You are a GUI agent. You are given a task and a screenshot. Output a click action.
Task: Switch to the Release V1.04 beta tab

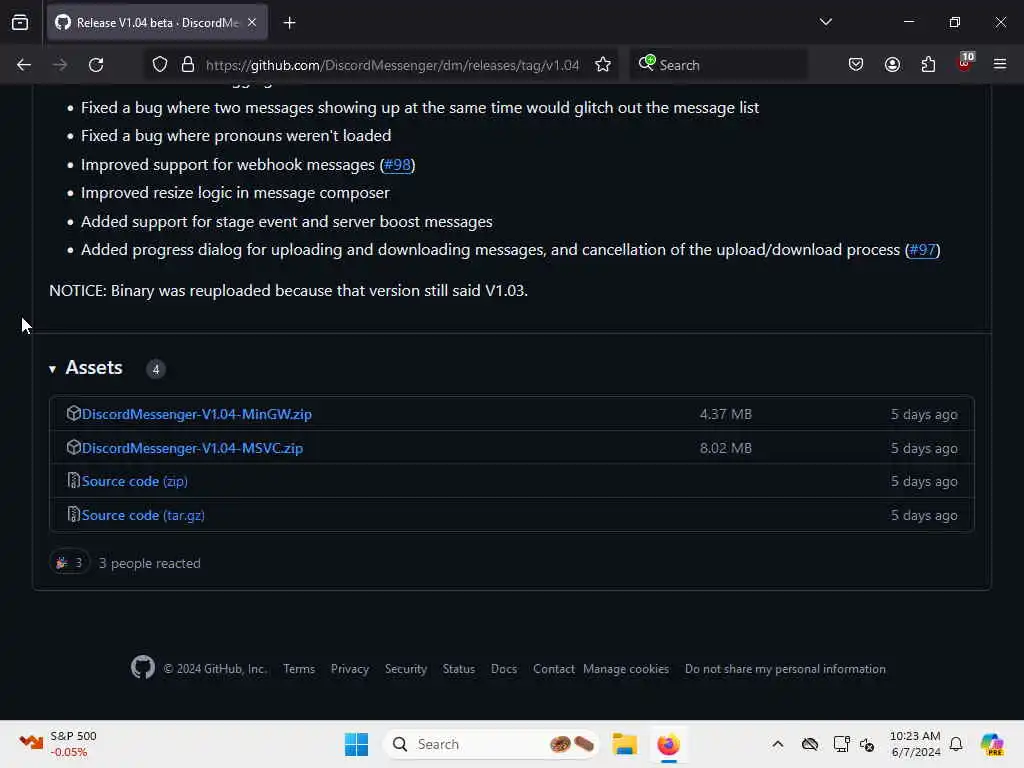coord(157,23)
